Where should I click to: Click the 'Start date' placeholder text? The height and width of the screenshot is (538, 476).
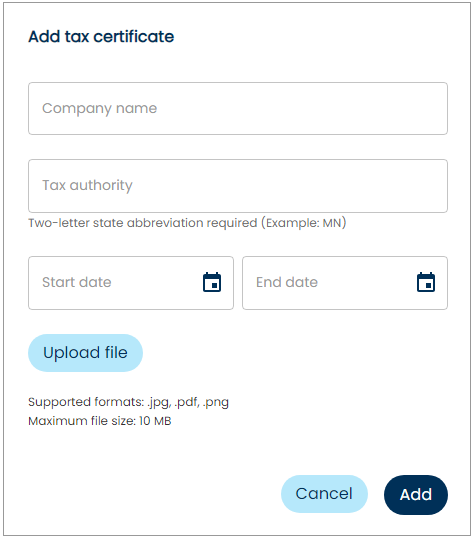tap(77, 282)
